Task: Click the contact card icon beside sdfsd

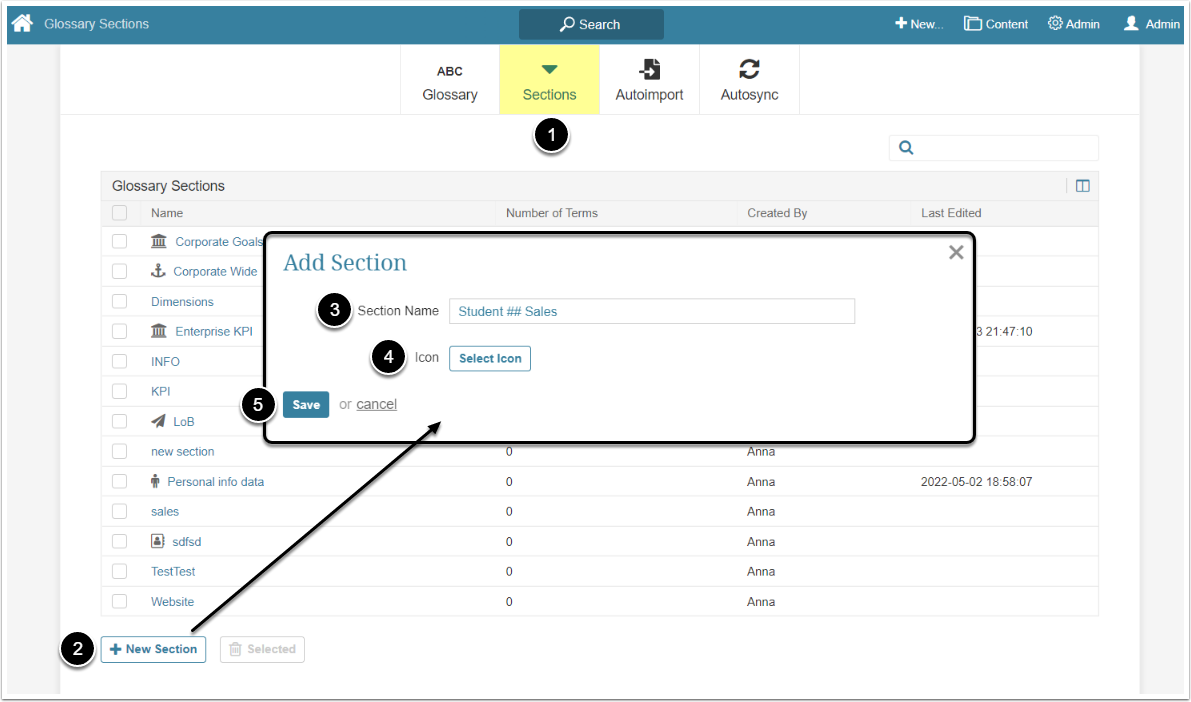Action: [x=157, y=541]
